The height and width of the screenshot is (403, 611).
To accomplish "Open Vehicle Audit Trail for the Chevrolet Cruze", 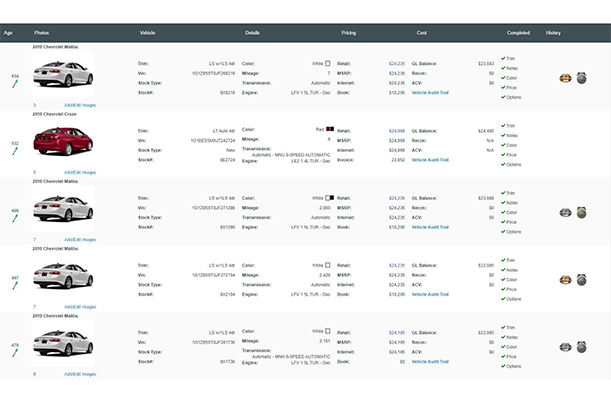I will (432, 159).
